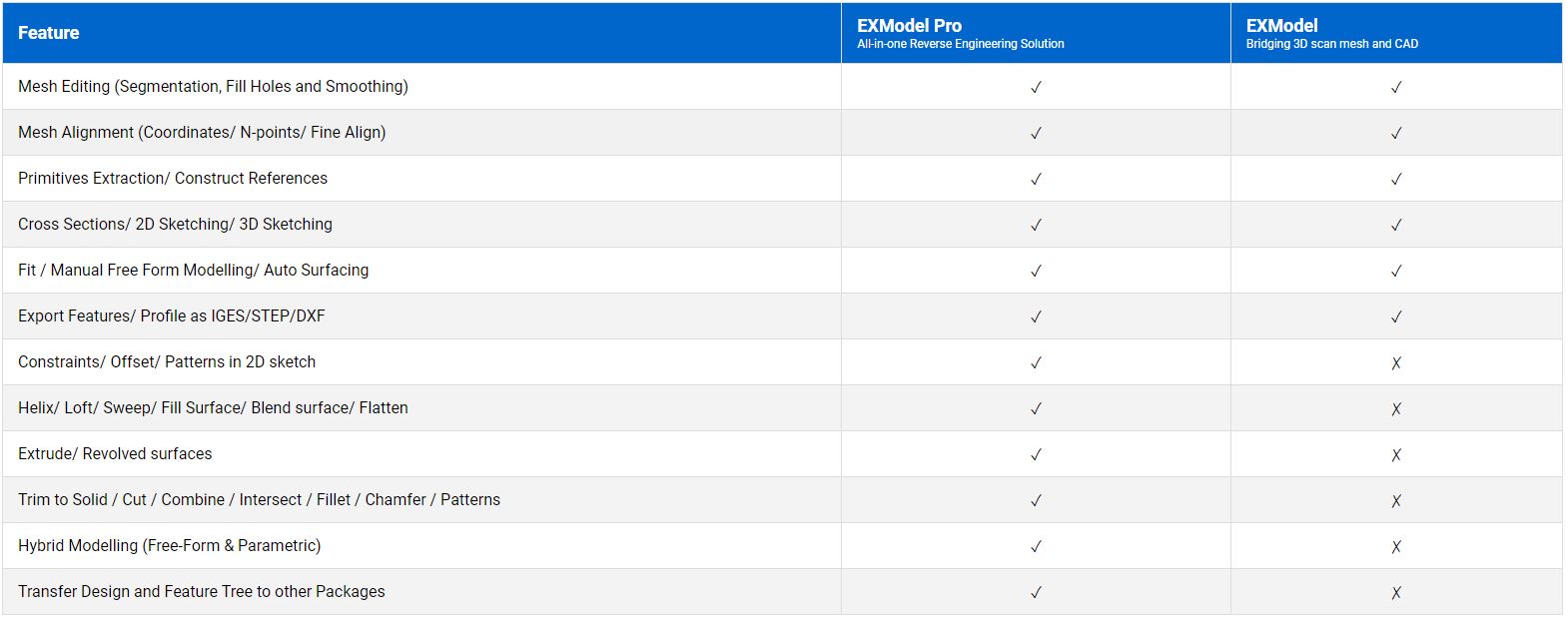
Task: Click EXModel Pro checkmark for Mesh Editing
Action: click(1036, 87)
